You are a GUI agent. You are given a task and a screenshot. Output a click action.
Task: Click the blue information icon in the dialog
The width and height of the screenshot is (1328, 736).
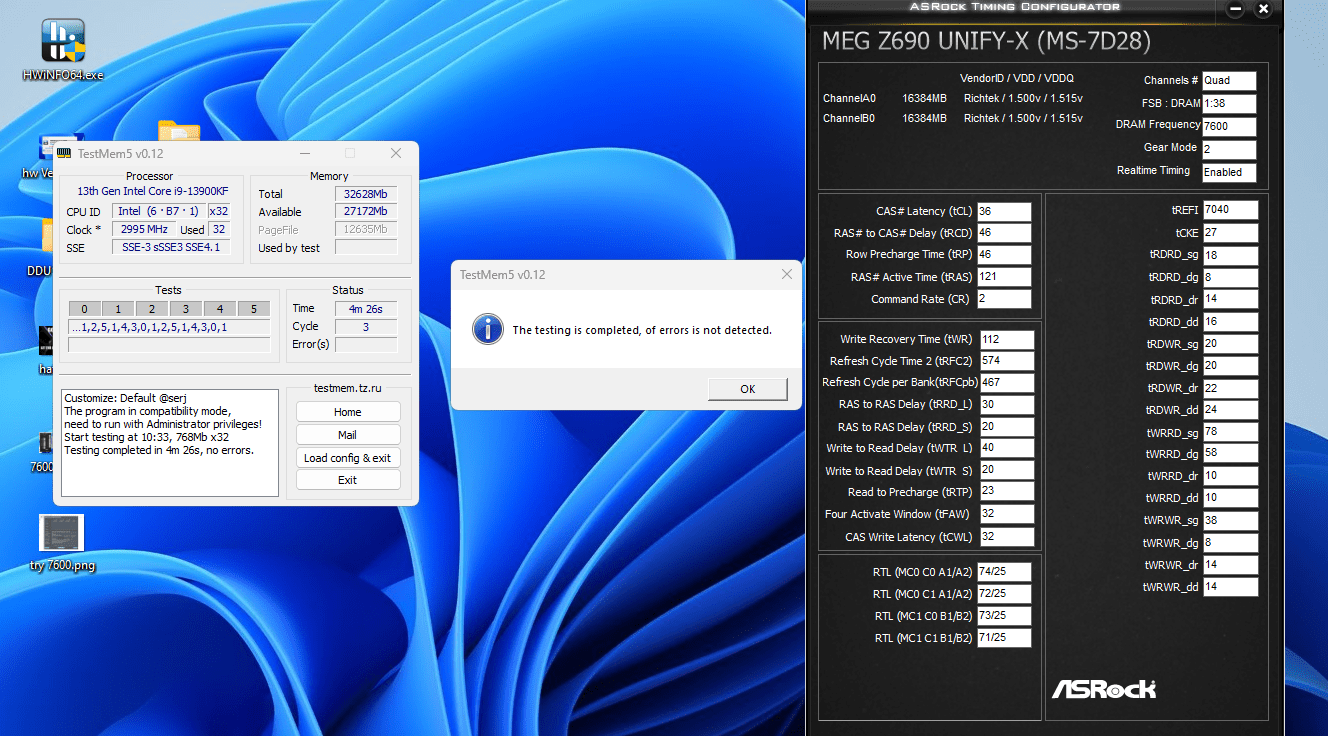click(487, 329)
